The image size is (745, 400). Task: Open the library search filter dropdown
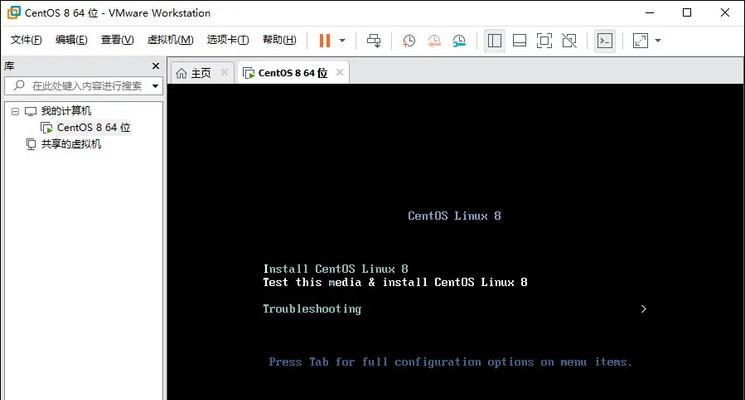tap(155, 86)
